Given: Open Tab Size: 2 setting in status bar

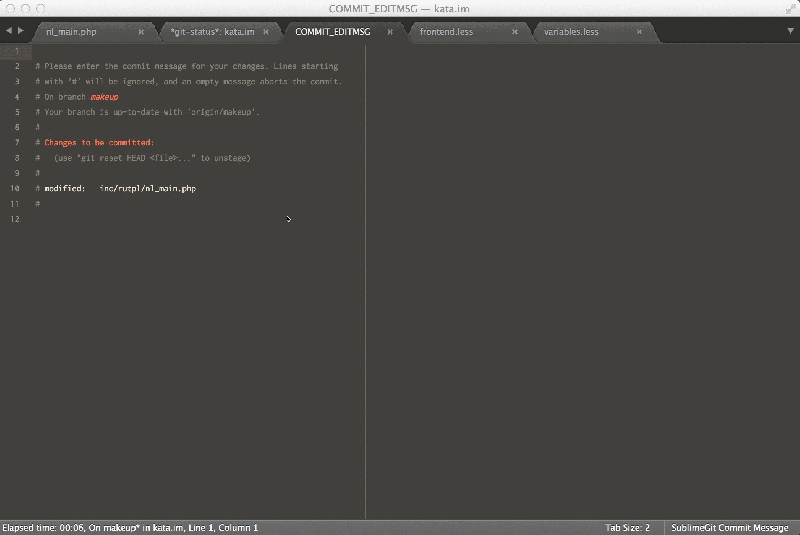Looking at the screenshot, I should [x=628, y=527].
